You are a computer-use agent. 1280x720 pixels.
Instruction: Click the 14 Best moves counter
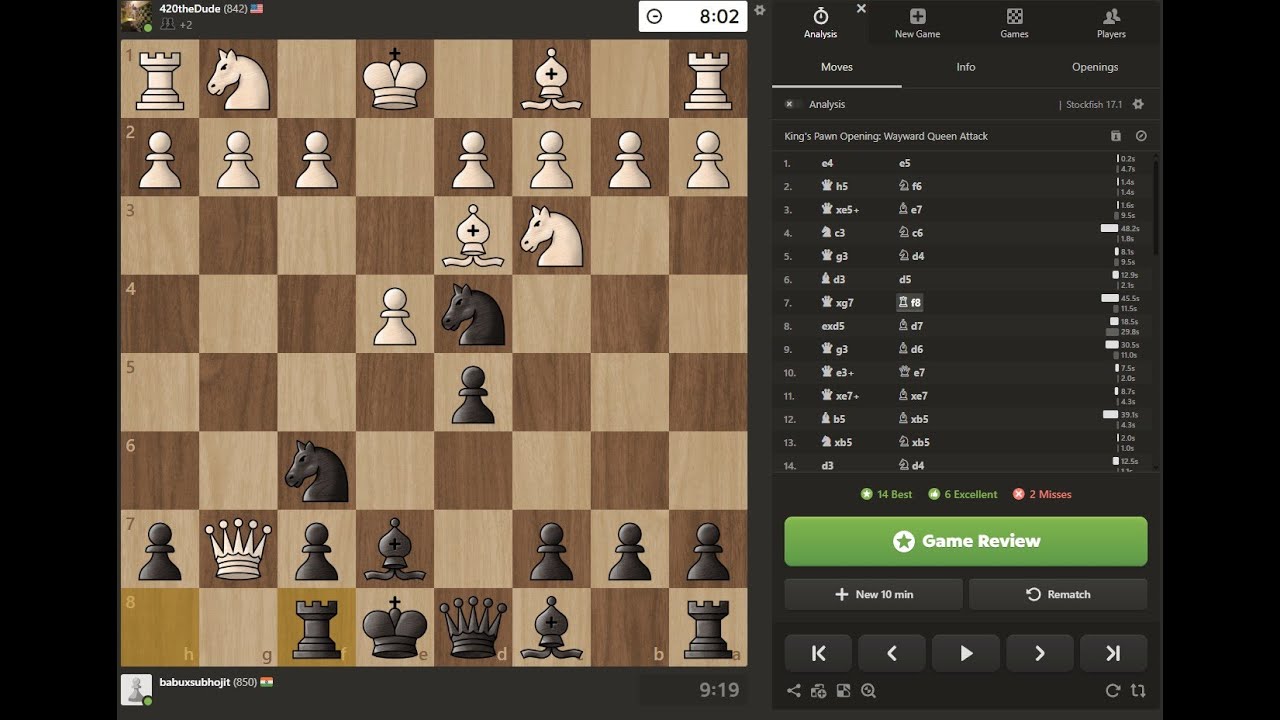tap(887, 494)
